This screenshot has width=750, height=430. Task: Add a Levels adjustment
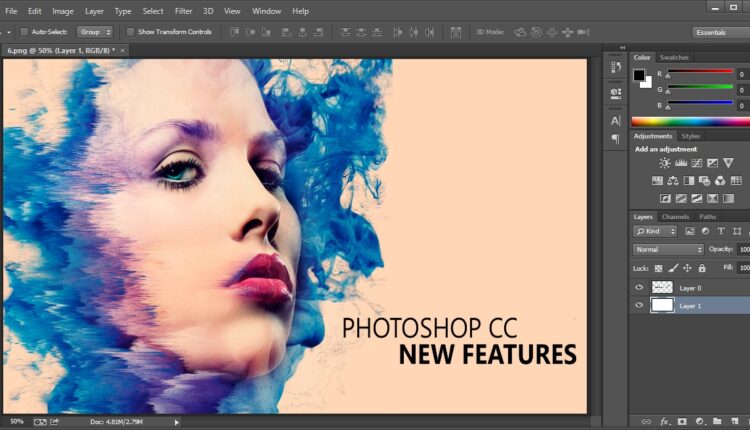pos(680,163)
